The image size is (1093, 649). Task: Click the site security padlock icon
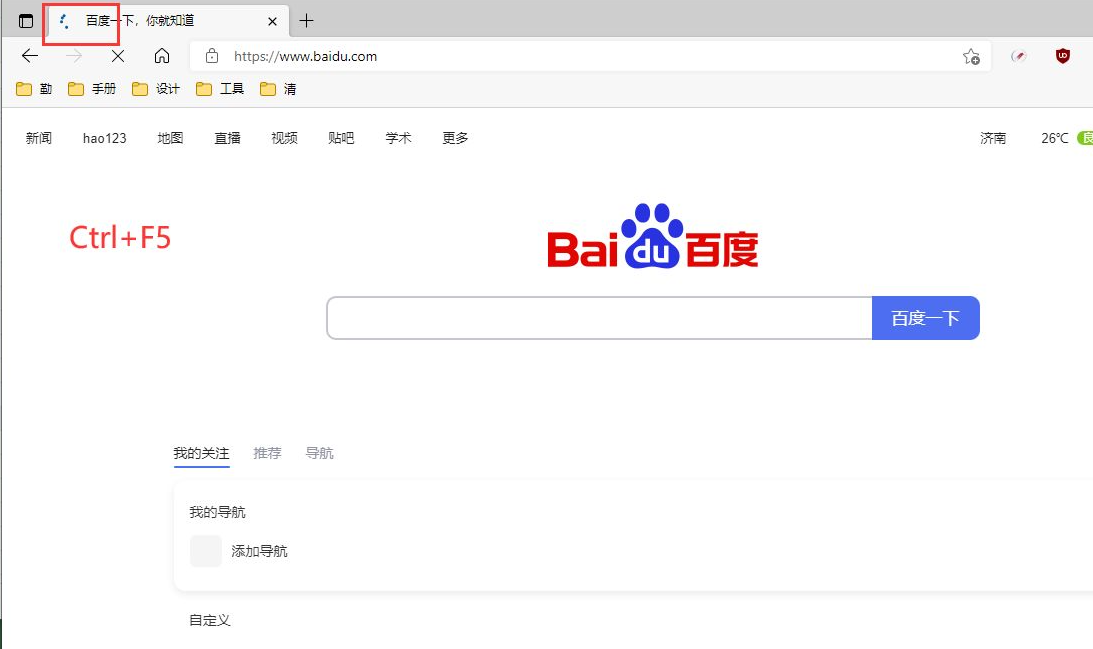click(x=211, y=56)
